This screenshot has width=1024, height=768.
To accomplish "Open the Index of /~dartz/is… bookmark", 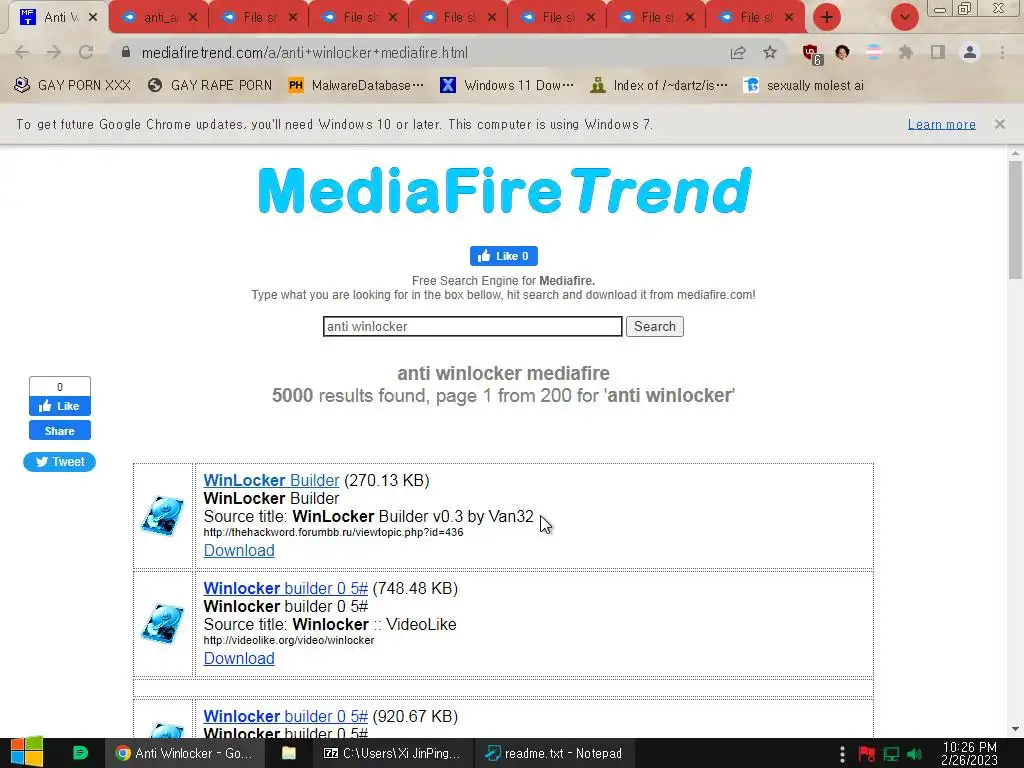I will (x=658, y=86).
